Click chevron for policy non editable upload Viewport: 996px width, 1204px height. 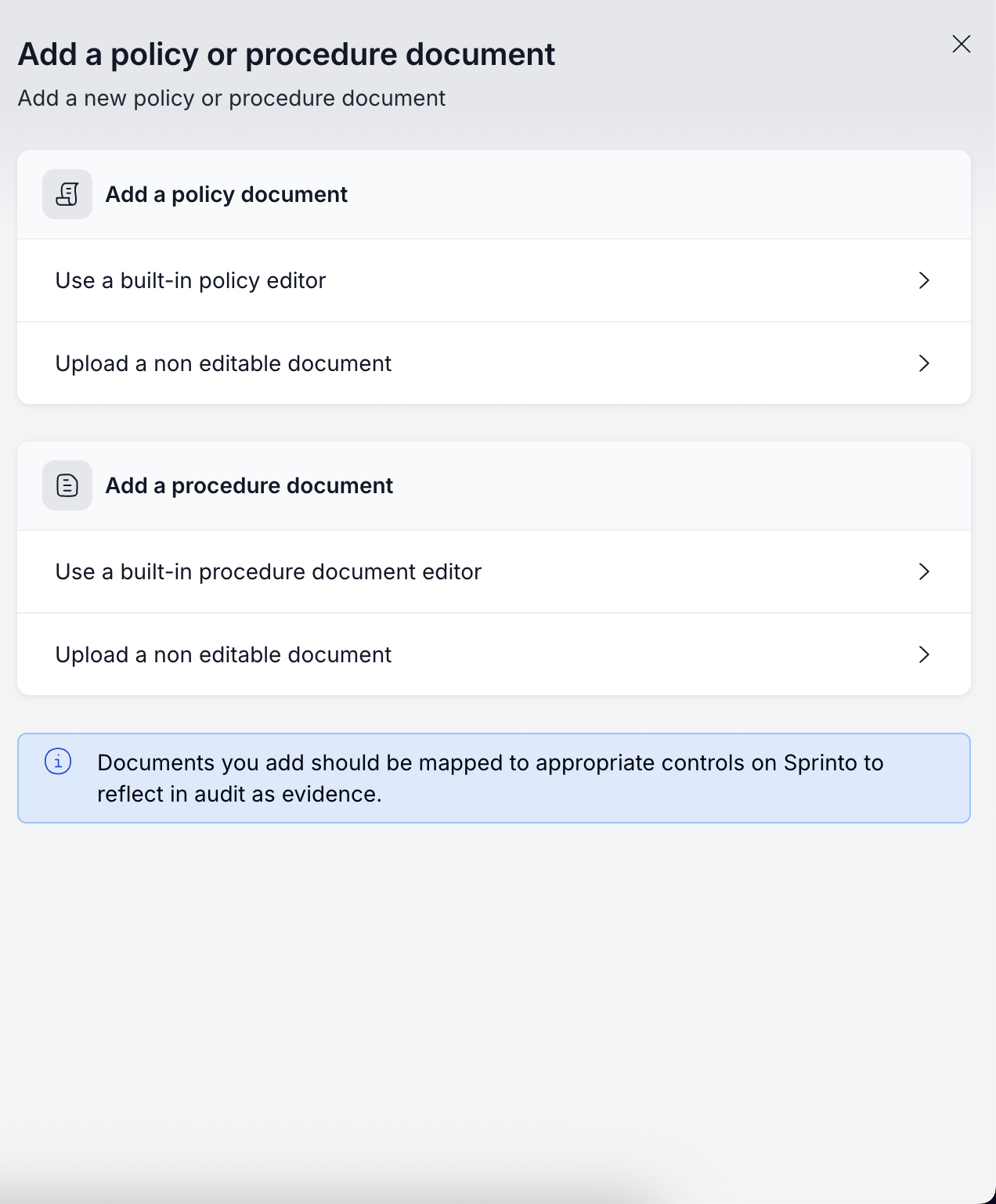924,363
